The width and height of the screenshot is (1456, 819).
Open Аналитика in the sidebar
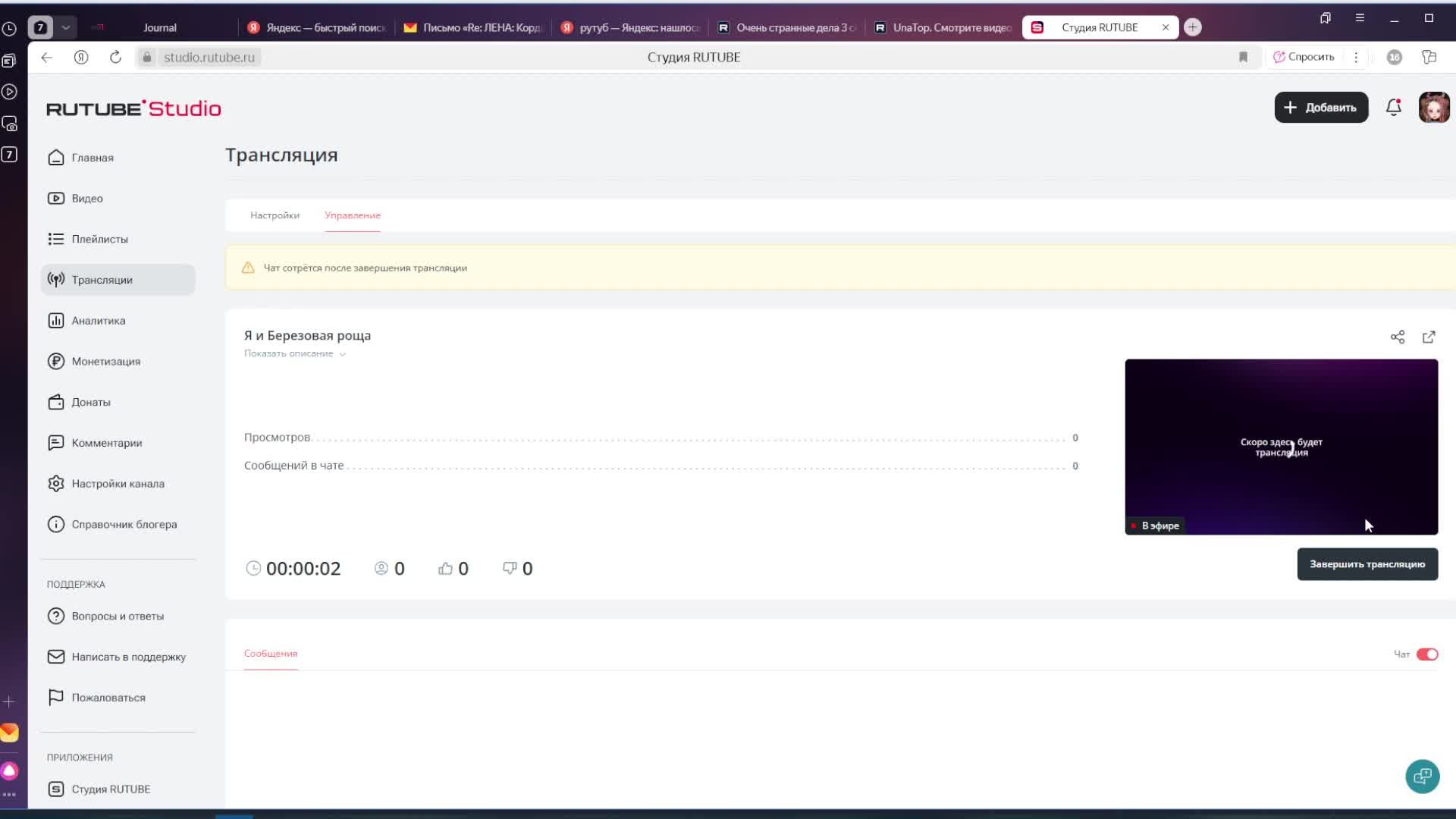[x=98, y=321]
